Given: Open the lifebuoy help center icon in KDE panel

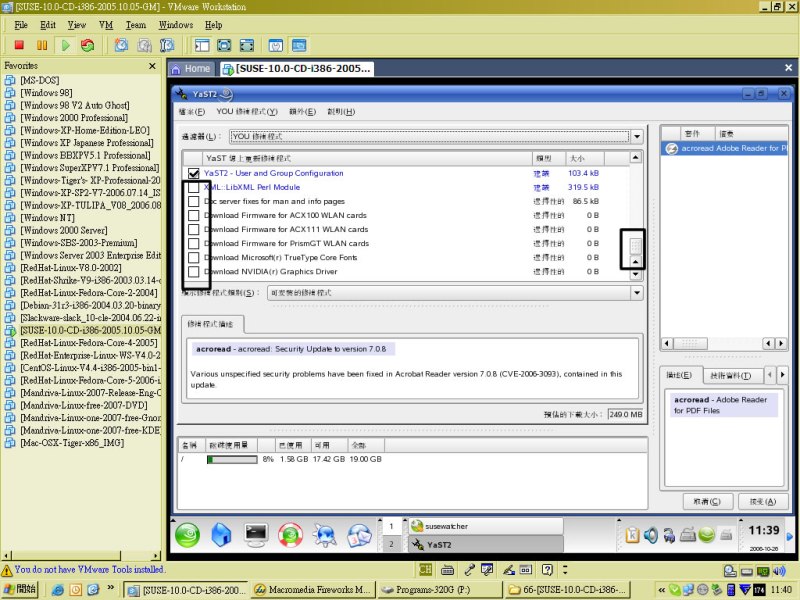Looking at the screenshot, I should [290, 535].
